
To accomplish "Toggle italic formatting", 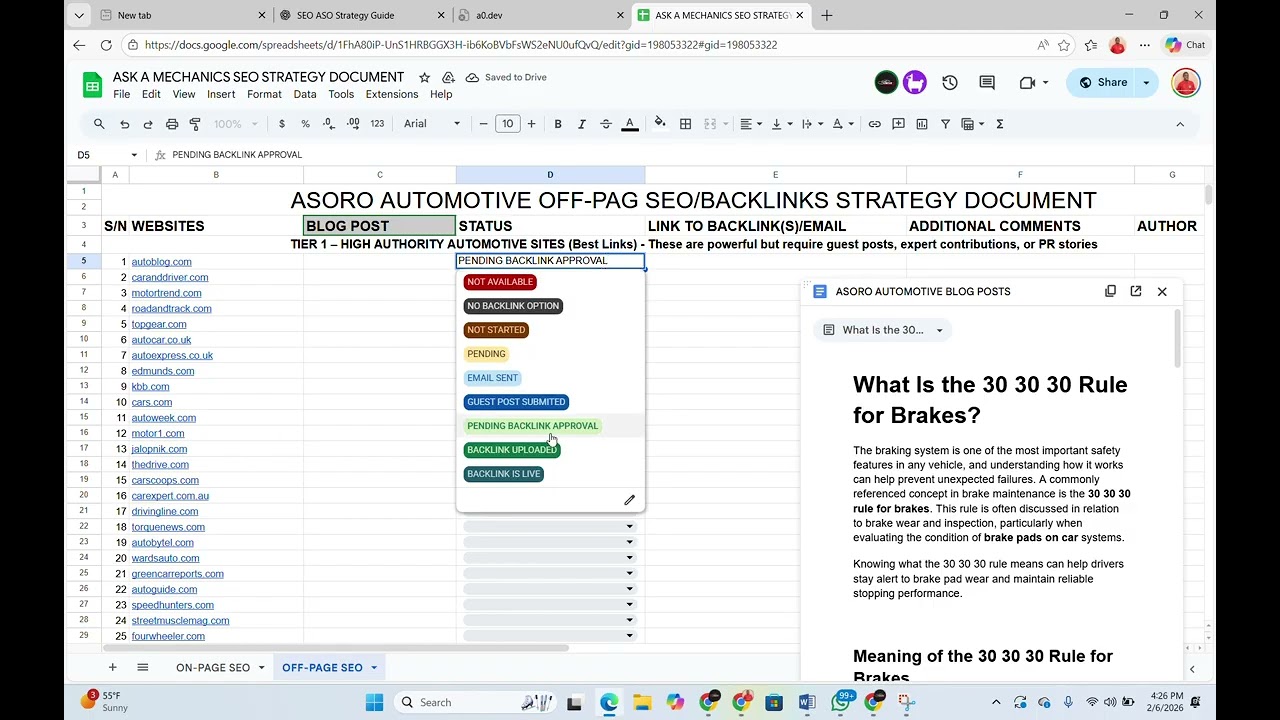I will tap(582, 124).
